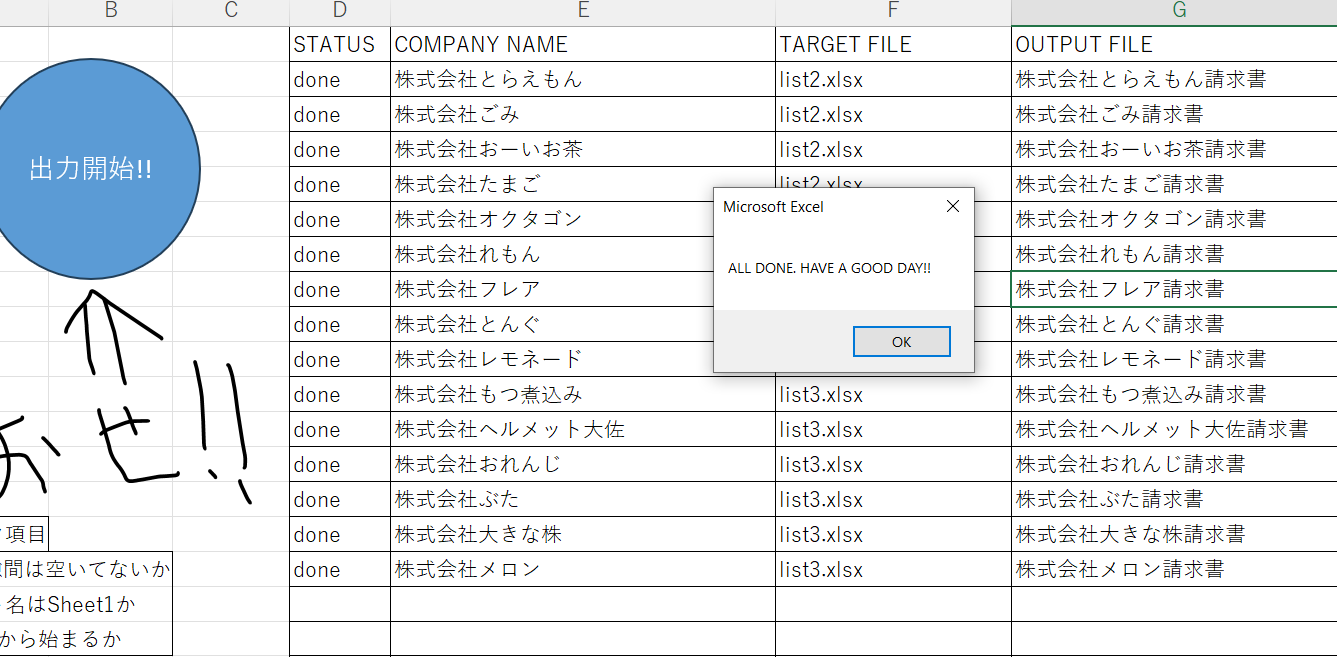Screen dimensions: 1337x657
Task: Click the blue 出力開始!! circle button
Action: pos(91,169)
